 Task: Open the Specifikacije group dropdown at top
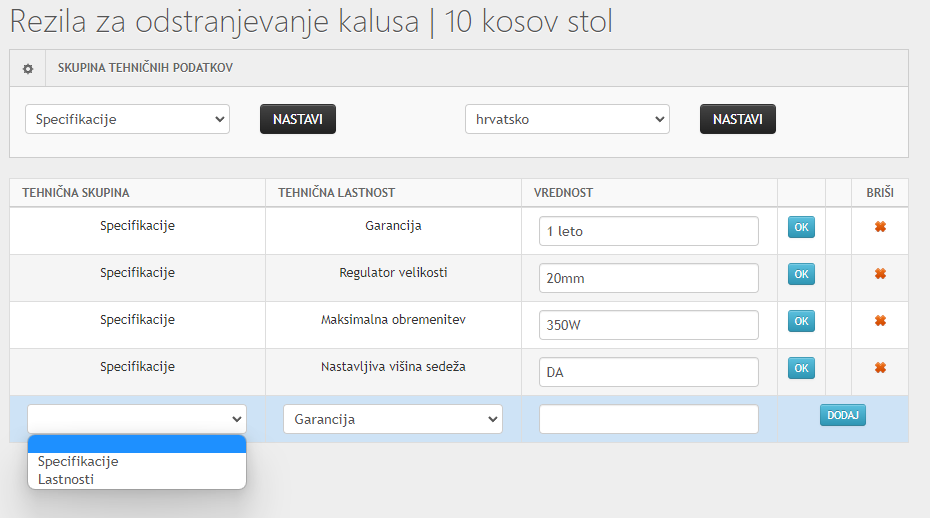127,119
